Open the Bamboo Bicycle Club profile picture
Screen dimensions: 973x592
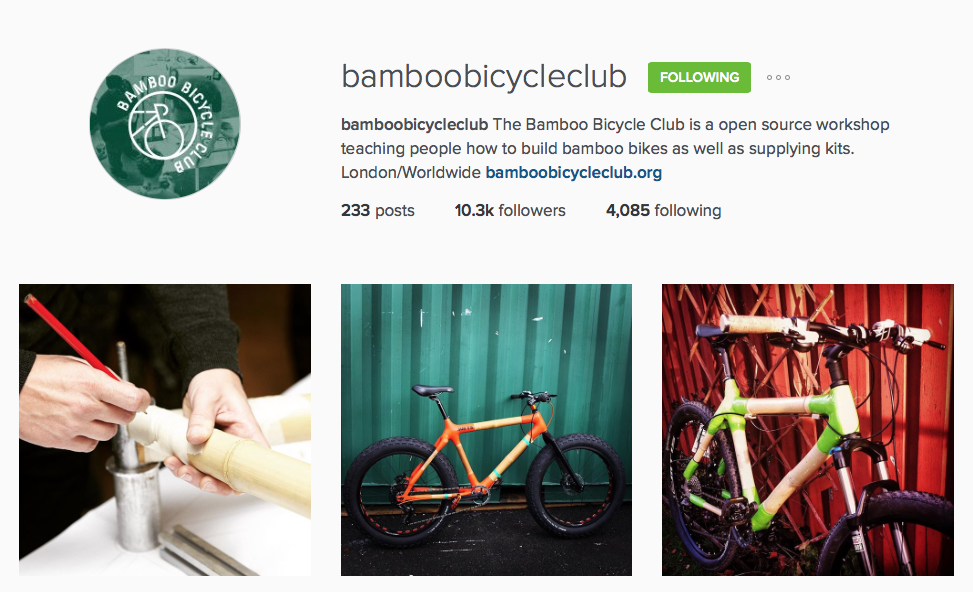pos(164,124)
